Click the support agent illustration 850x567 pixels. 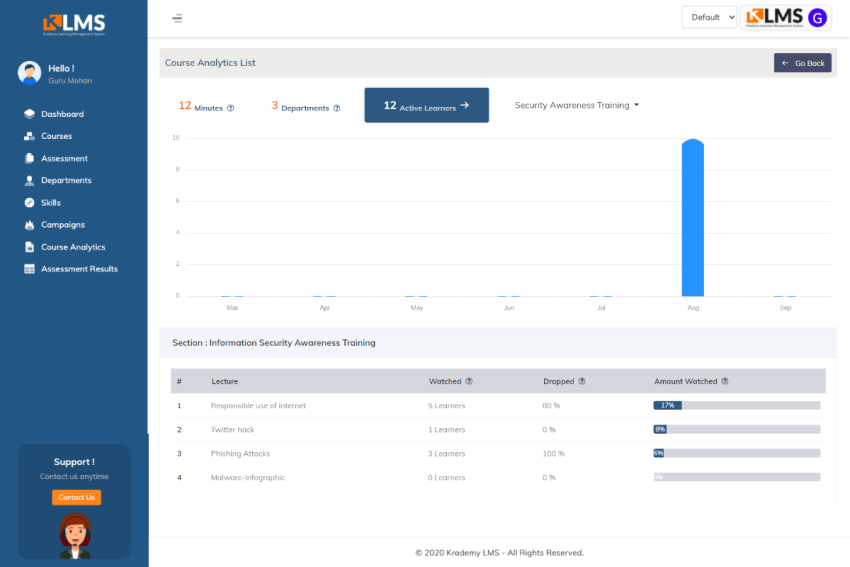(75, 536)
